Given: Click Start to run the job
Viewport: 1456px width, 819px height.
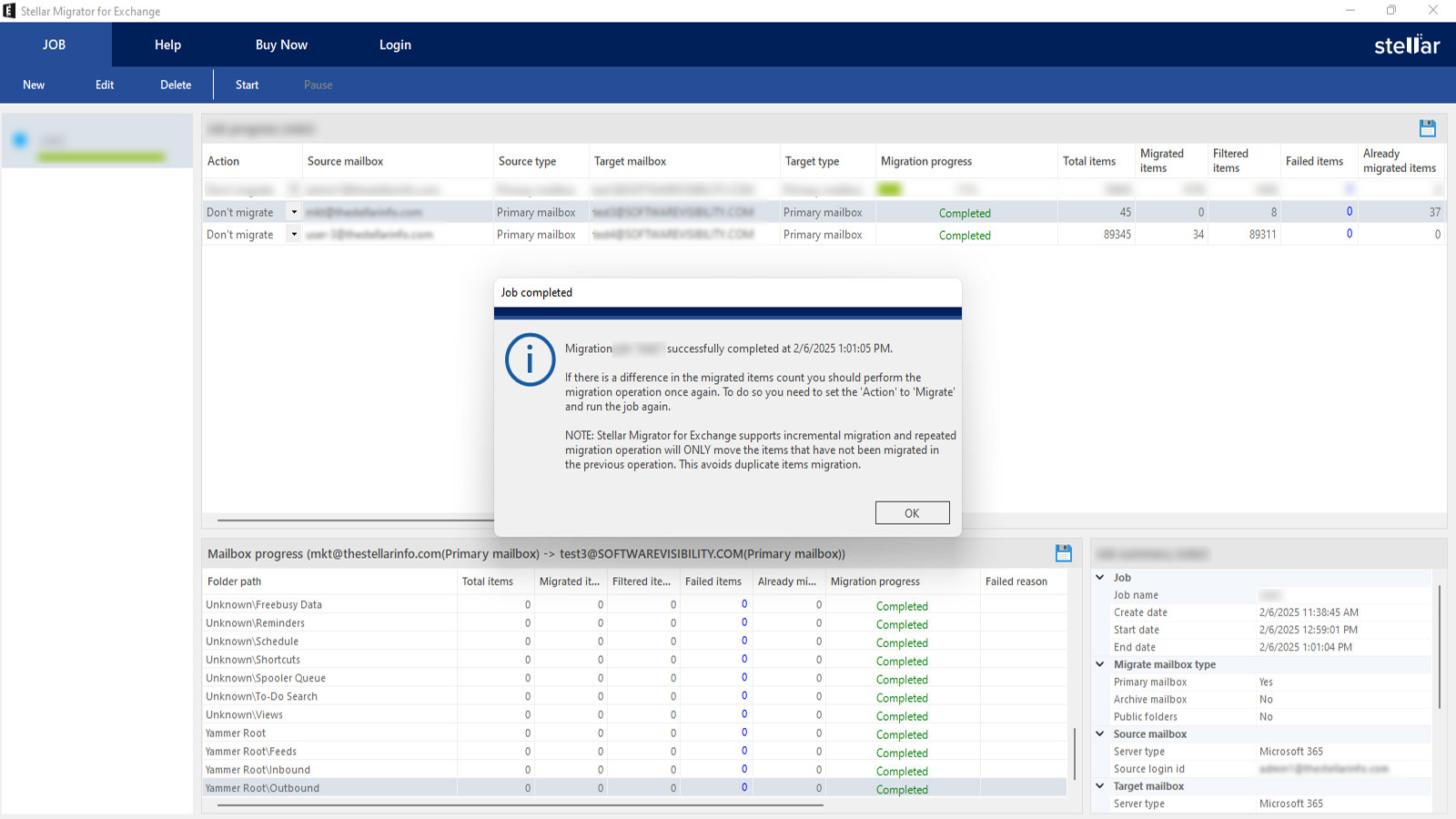Looking at the screenshot, I should [x=247, y=85].
